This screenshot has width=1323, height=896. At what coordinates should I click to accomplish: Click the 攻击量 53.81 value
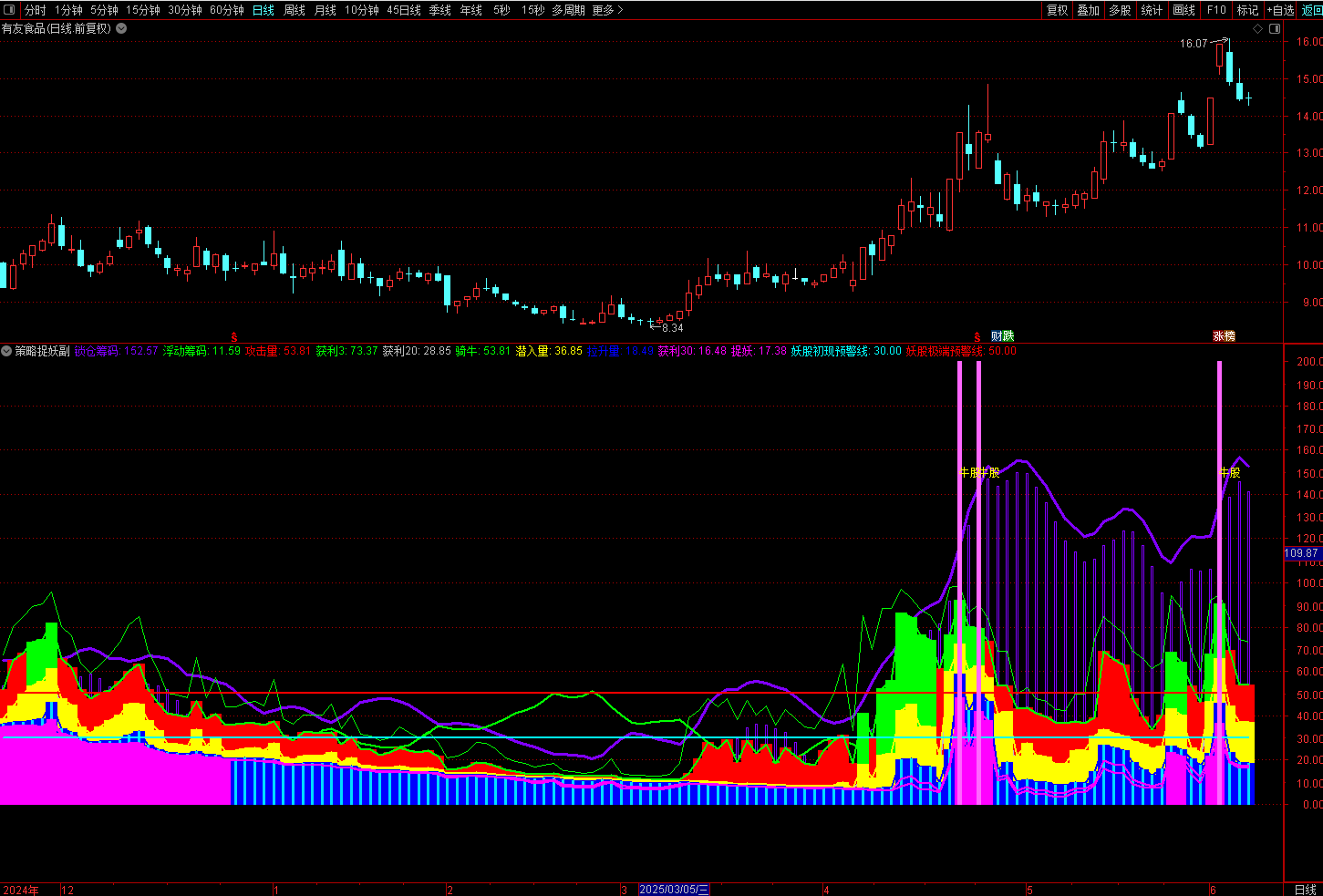click(x=278, y=351)
